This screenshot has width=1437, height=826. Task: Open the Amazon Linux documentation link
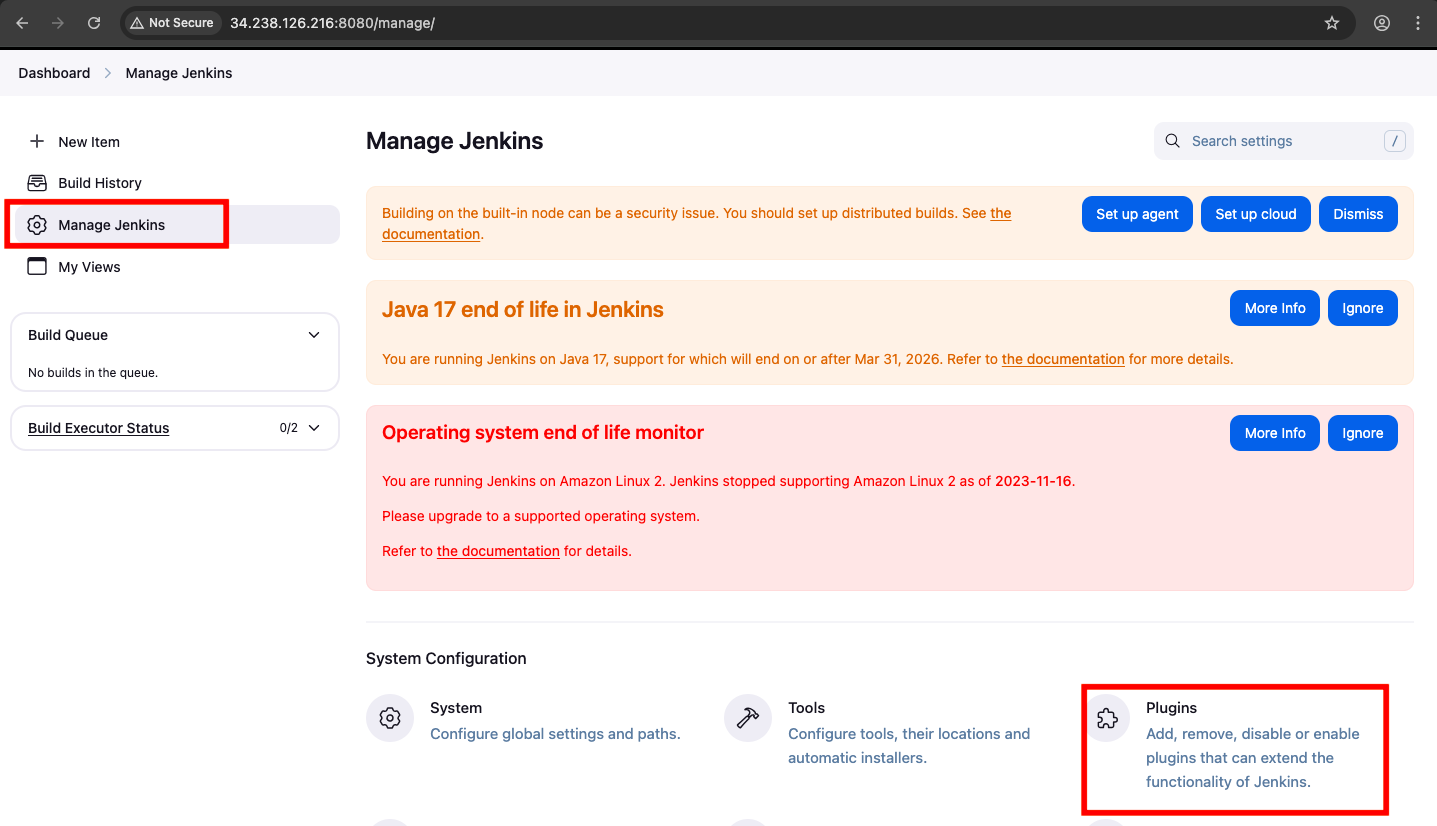click(498, 551)
